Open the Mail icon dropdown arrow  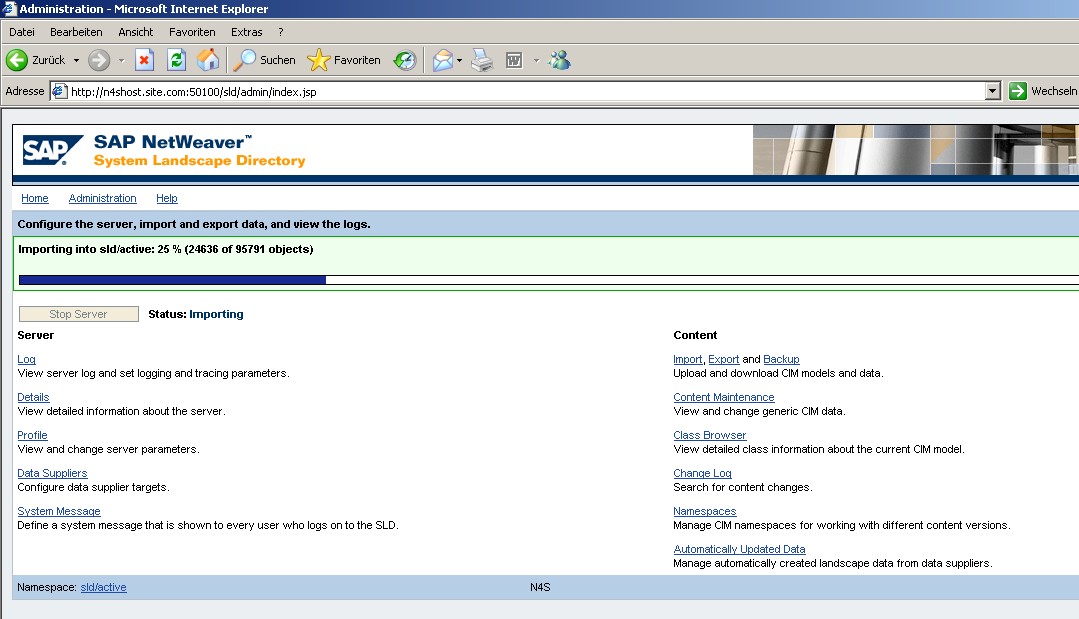click(460, 60)
